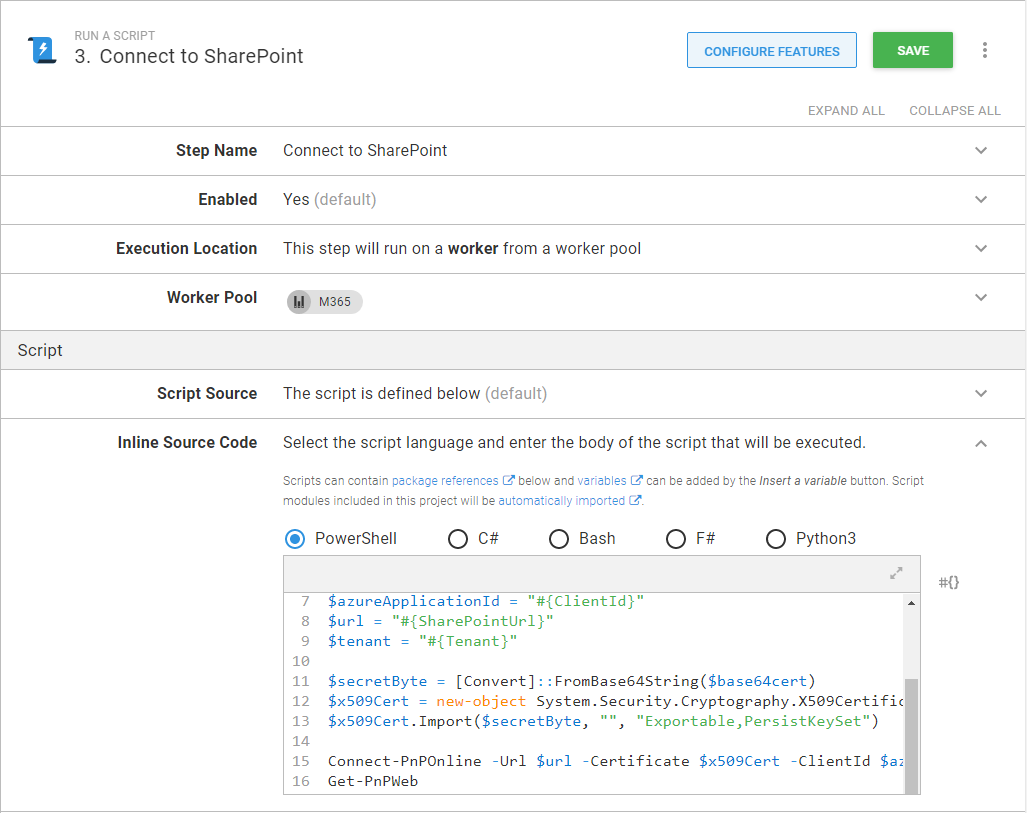The height and width of the screenshot is (813, 1027).
Task: Expand the Step Name section
Action: tap(981, 151)
